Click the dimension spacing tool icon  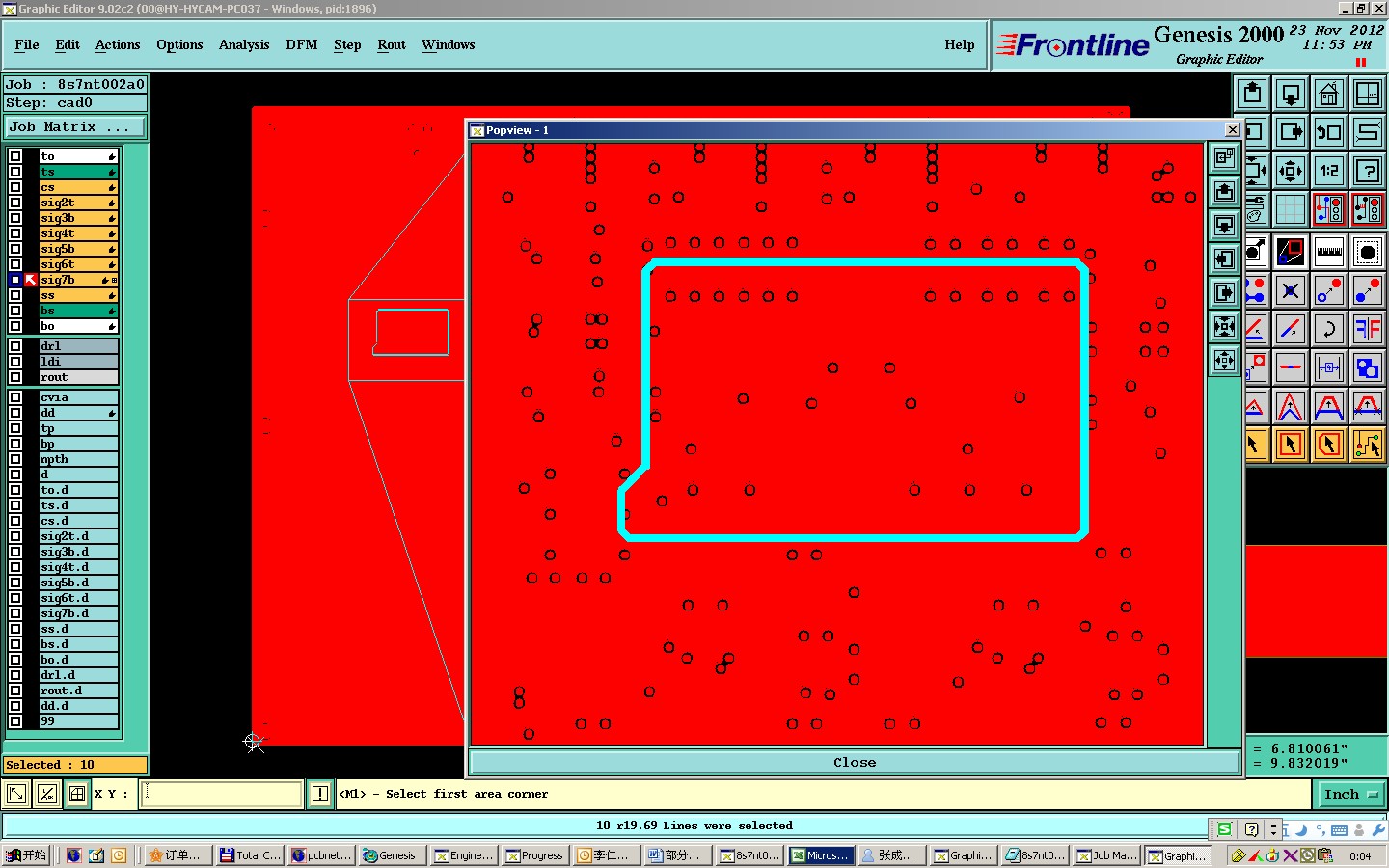coord(1329,367)
